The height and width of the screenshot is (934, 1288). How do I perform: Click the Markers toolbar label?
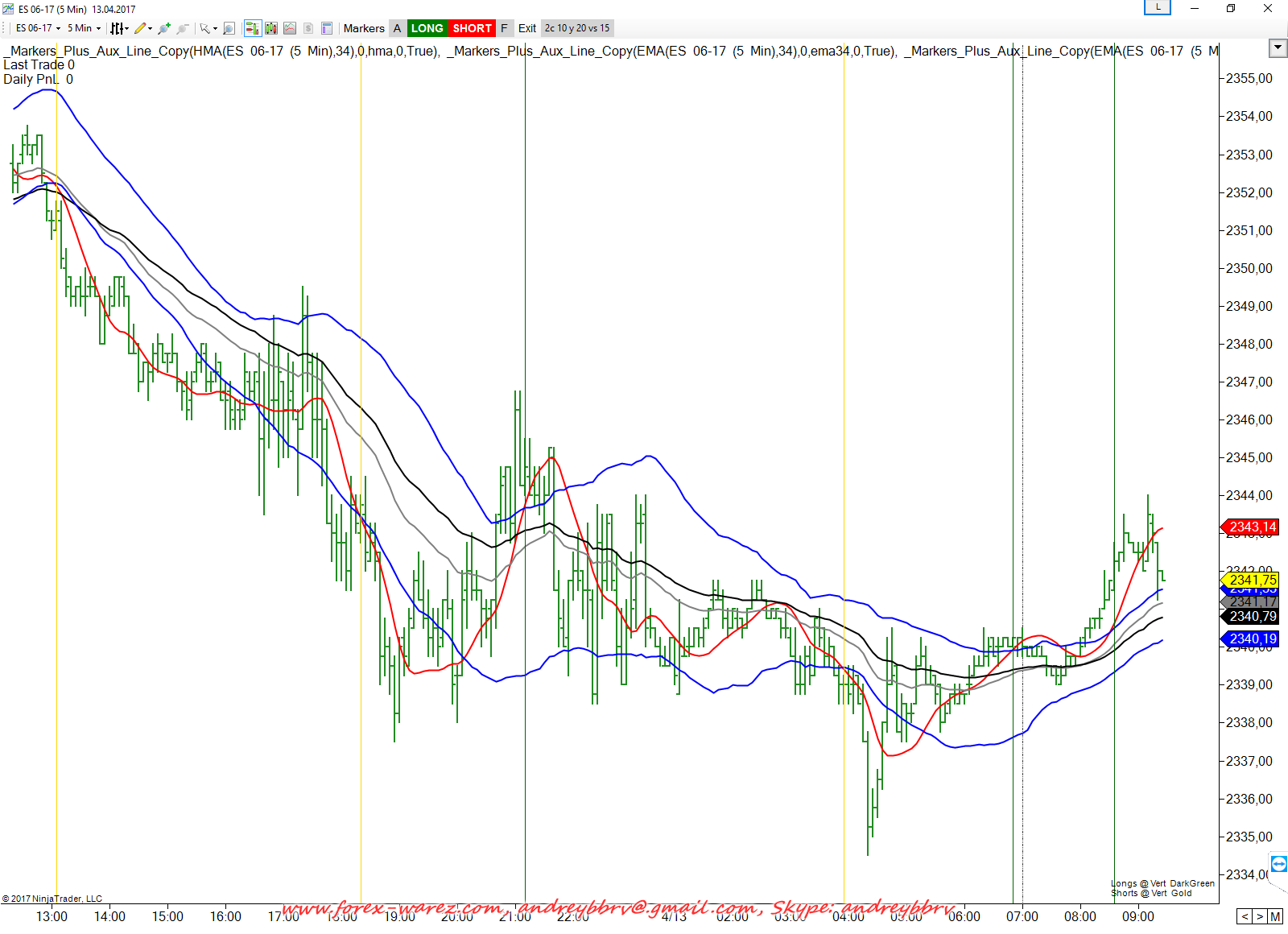pyautogui.click(x=364, y=28)
